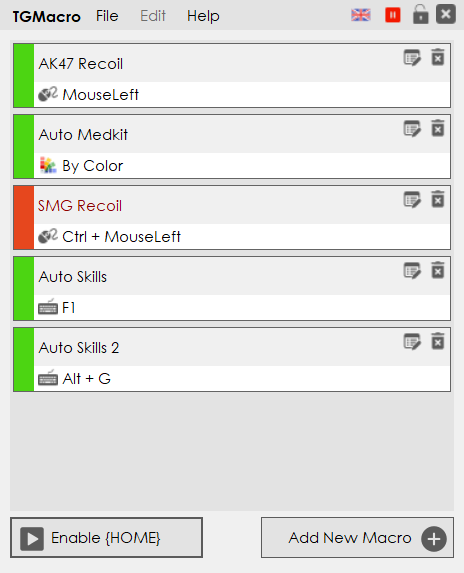Image resolution: width=464 pixels, height=573 pixels.
Task: Click the UK flag language icon
Action: (x=361, y=15)
